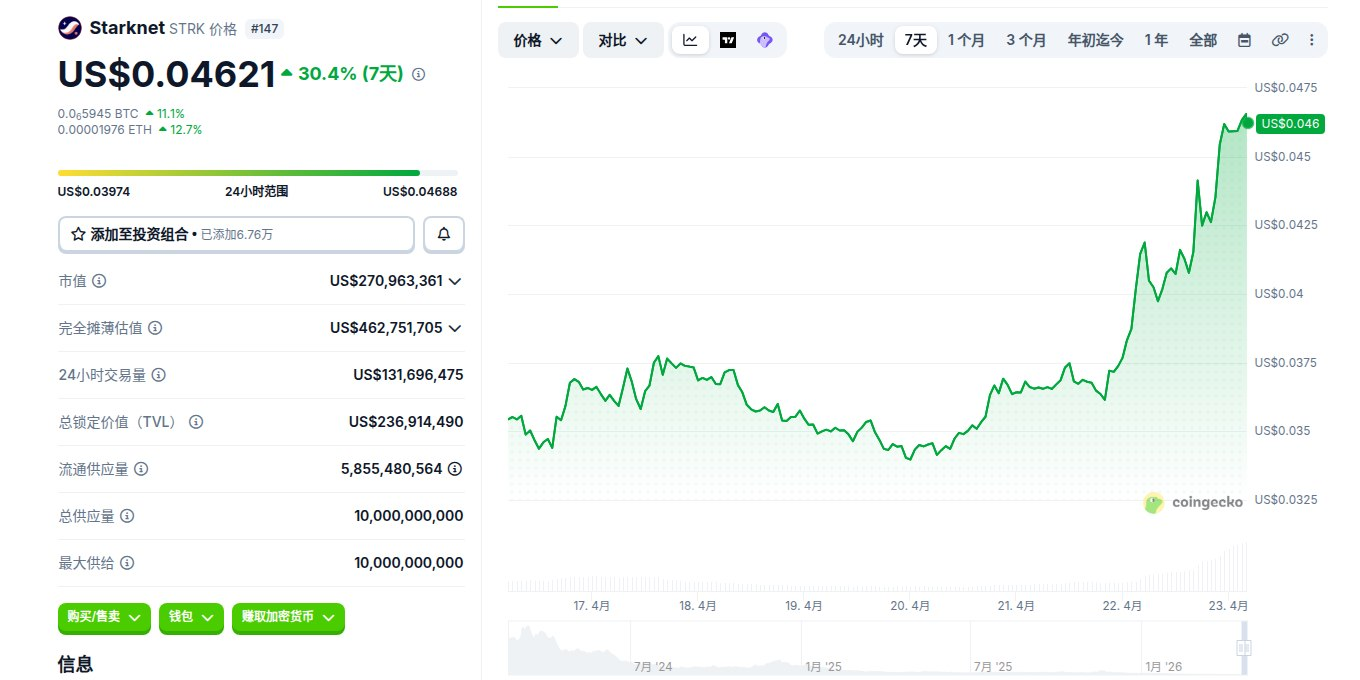
Task: Select the 年初迄今 time range
Action: 1095,40
